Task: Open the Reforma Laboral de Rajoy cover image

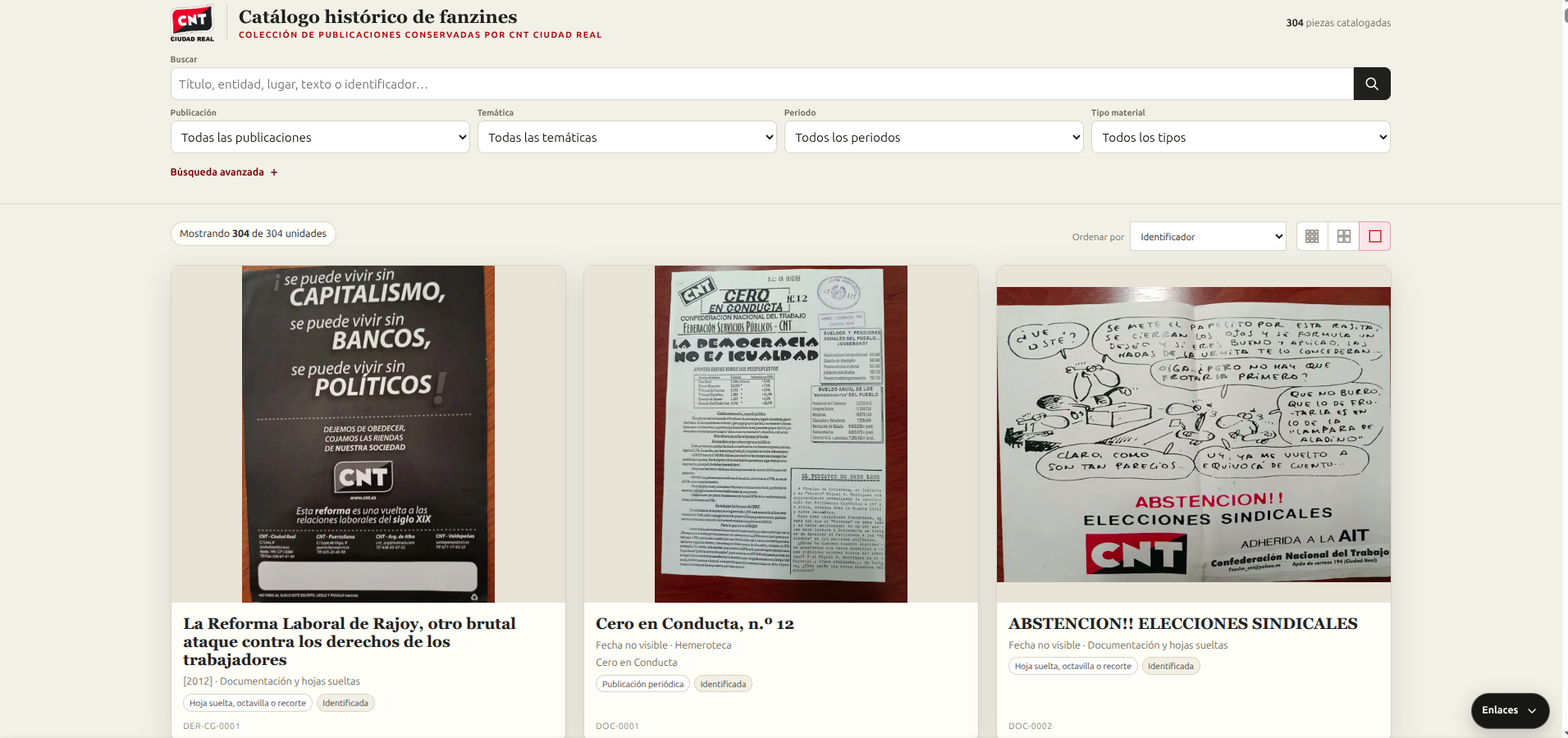Action: point(368,434)
